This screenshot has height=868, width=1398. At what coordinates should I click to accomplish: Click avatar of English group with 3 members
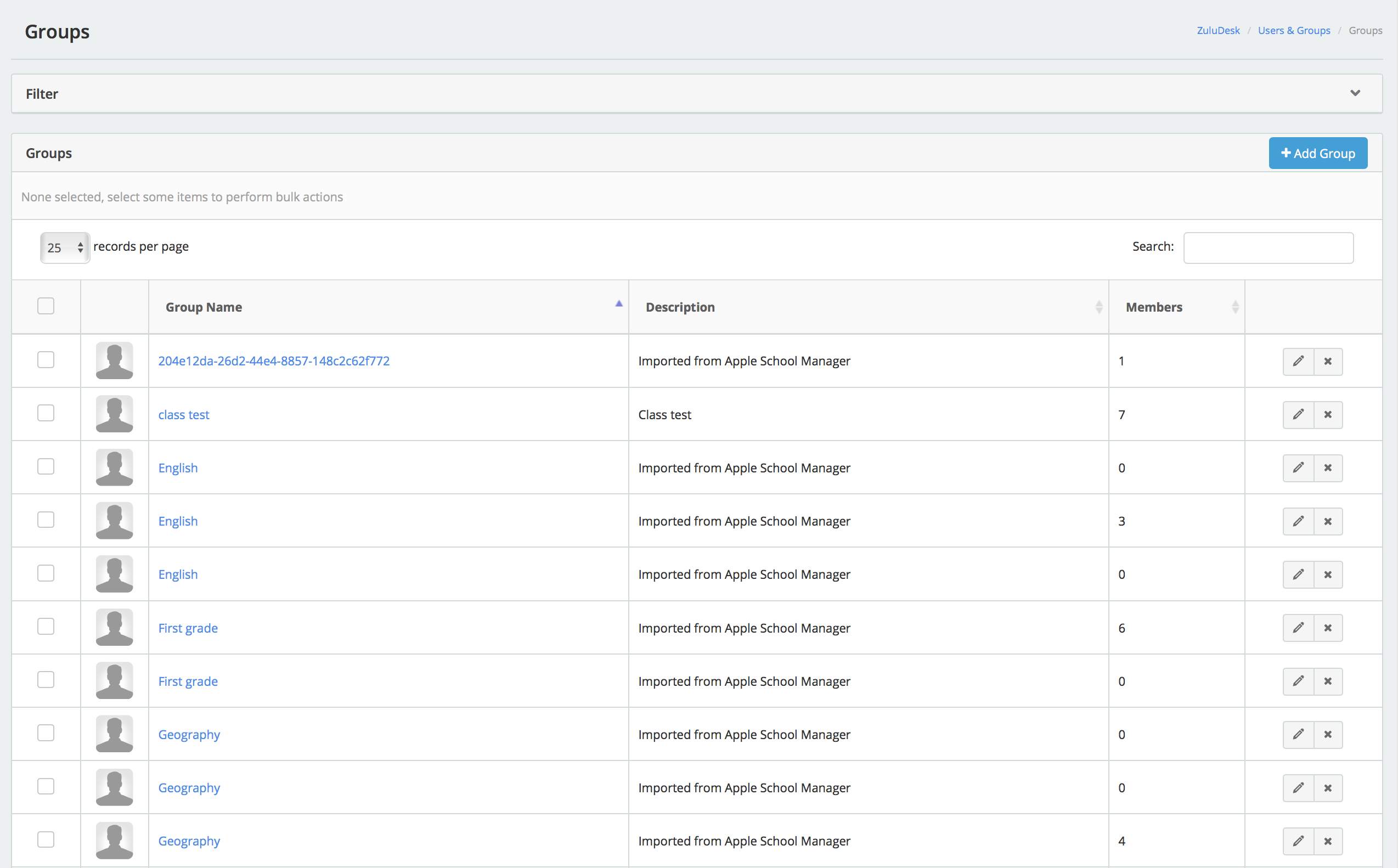[114, 521]
